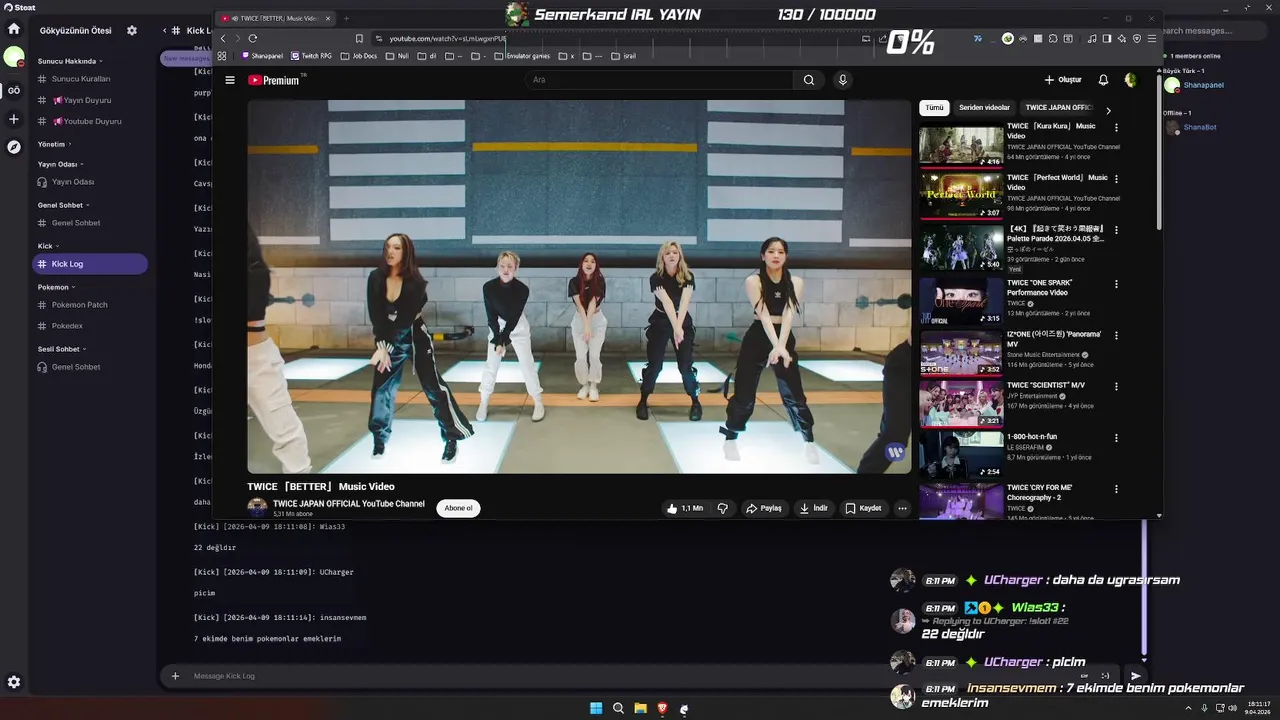Viewport: 1280px width, 720px height.
Task: Expand the Yönetim category
Action: click(x=54, y=144)
